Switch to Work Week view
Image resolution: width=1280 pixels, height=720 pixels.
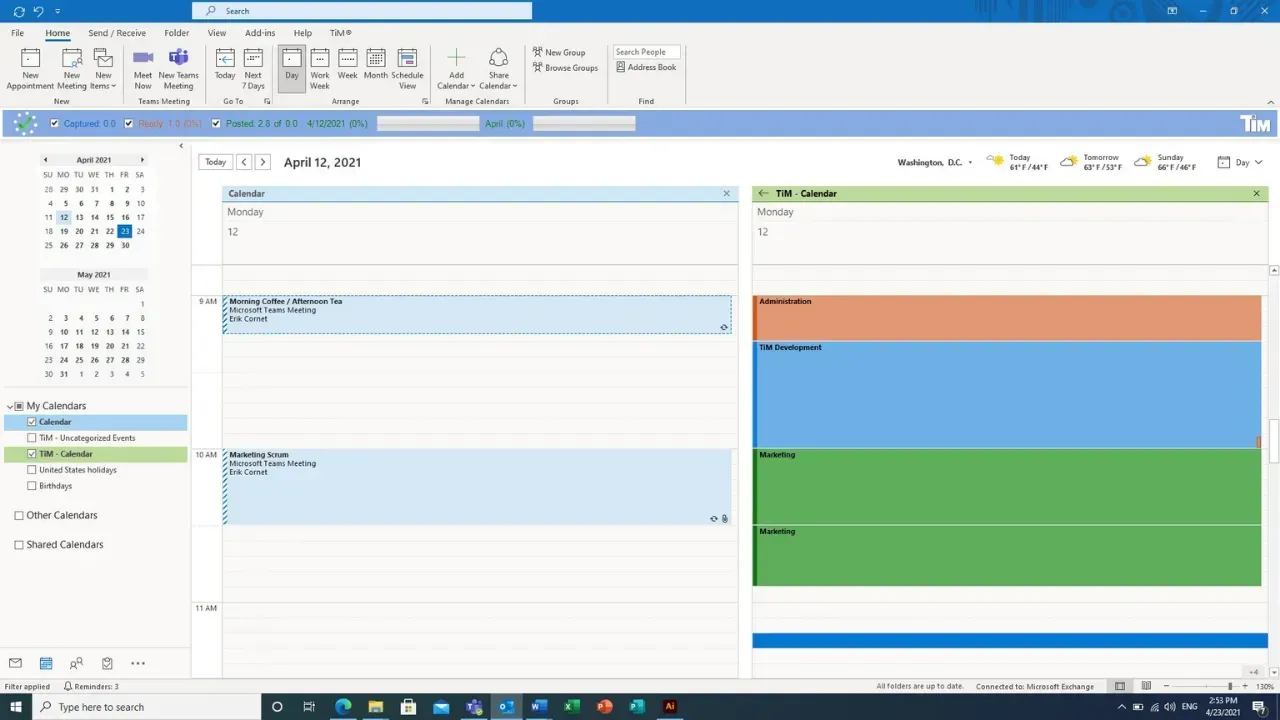coord(320,69)
